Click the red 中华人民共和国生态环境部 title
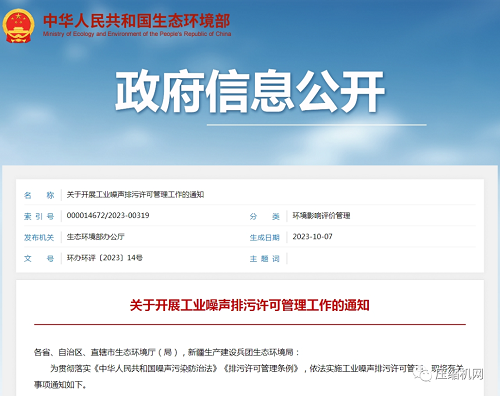The height and width of the screenshot is (396, 500). (137, 21)
